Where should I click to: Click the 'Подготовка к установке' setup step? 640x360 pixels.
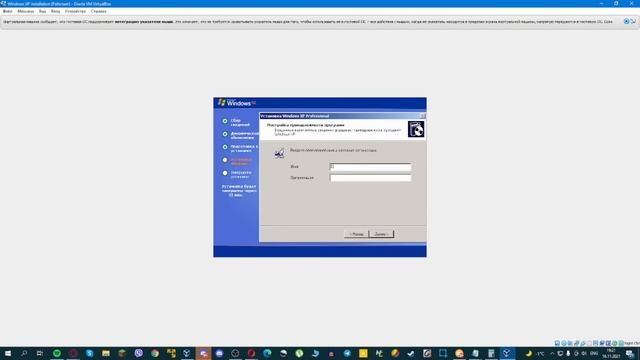[244, 149]
